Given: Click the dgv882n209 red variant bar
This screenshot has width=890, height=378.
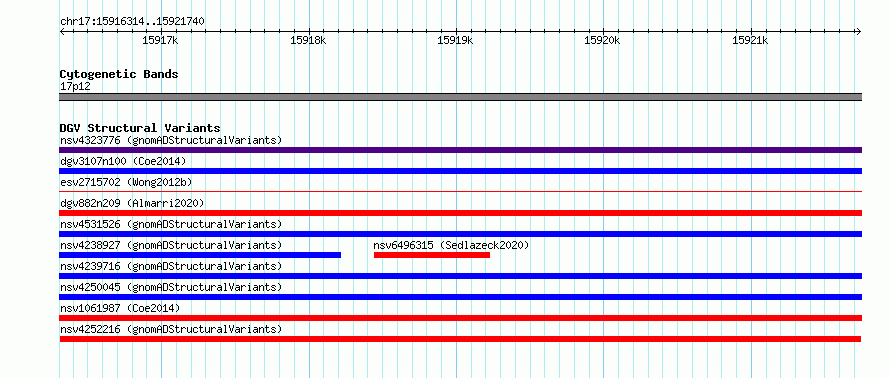Looking at the screenshot, I should click(x=460, y=213).
